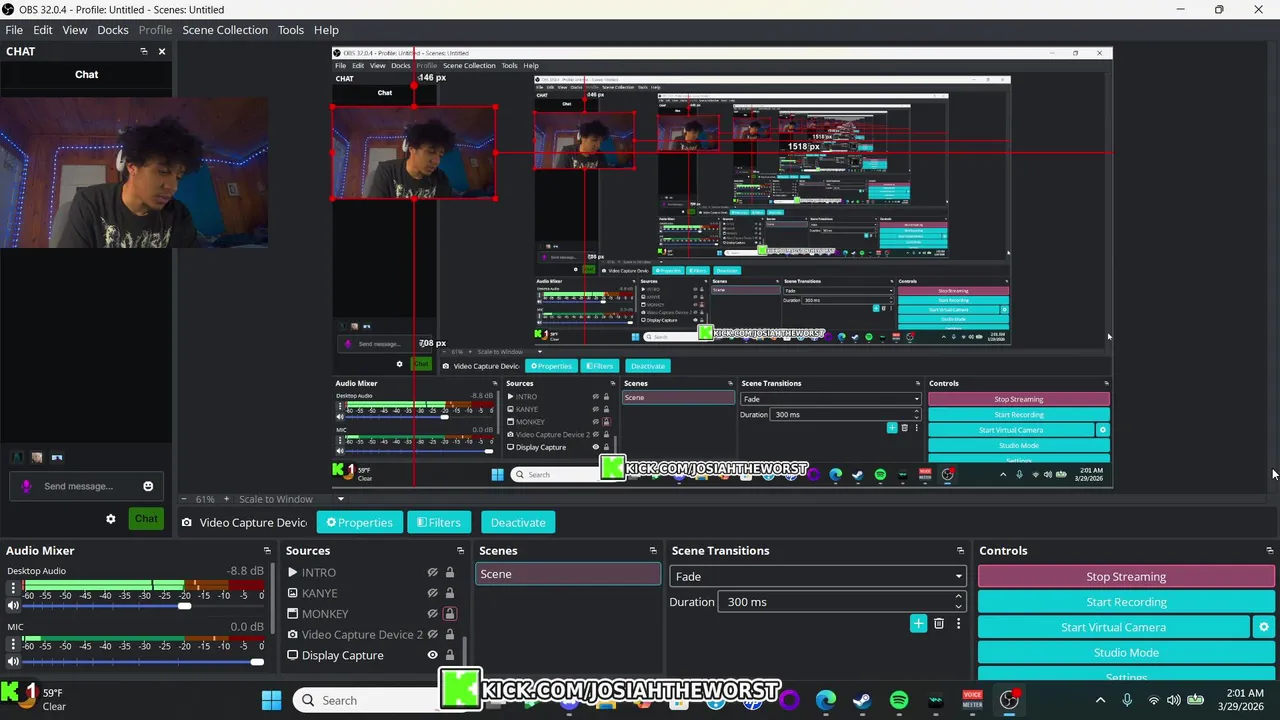Open Steam from the taskbar
This screenshot has width=1280, height=720.
point(862,701)
